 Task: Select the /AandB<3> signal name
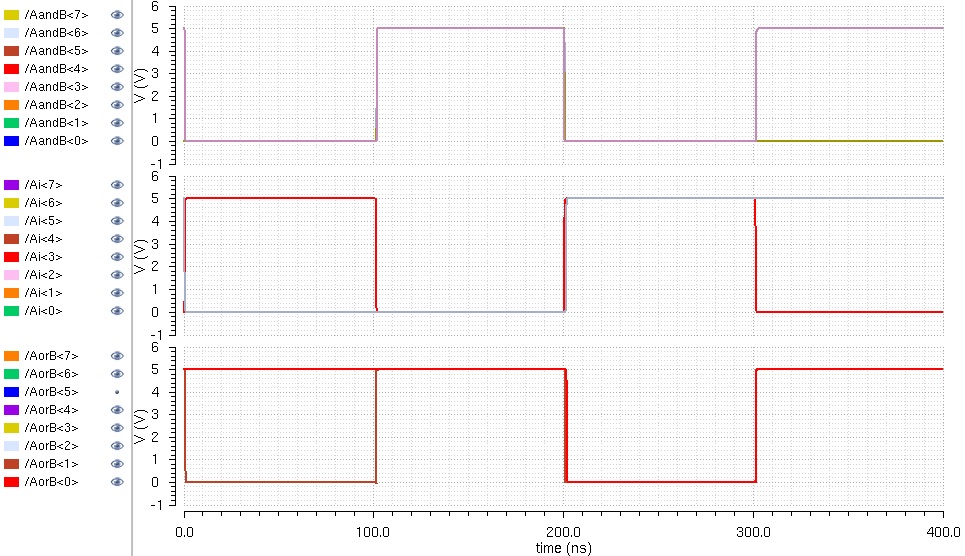(x=57, y=87)
